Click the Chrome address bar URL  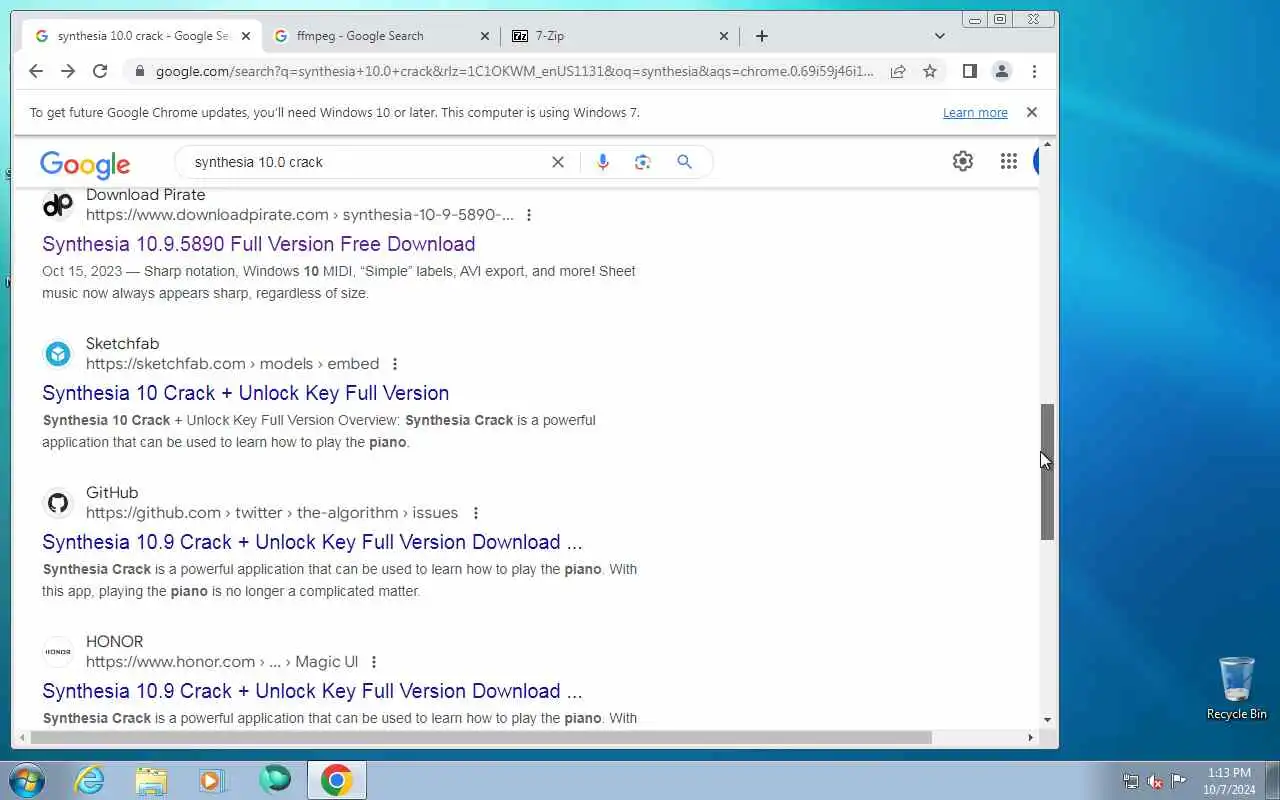(514, 71)
